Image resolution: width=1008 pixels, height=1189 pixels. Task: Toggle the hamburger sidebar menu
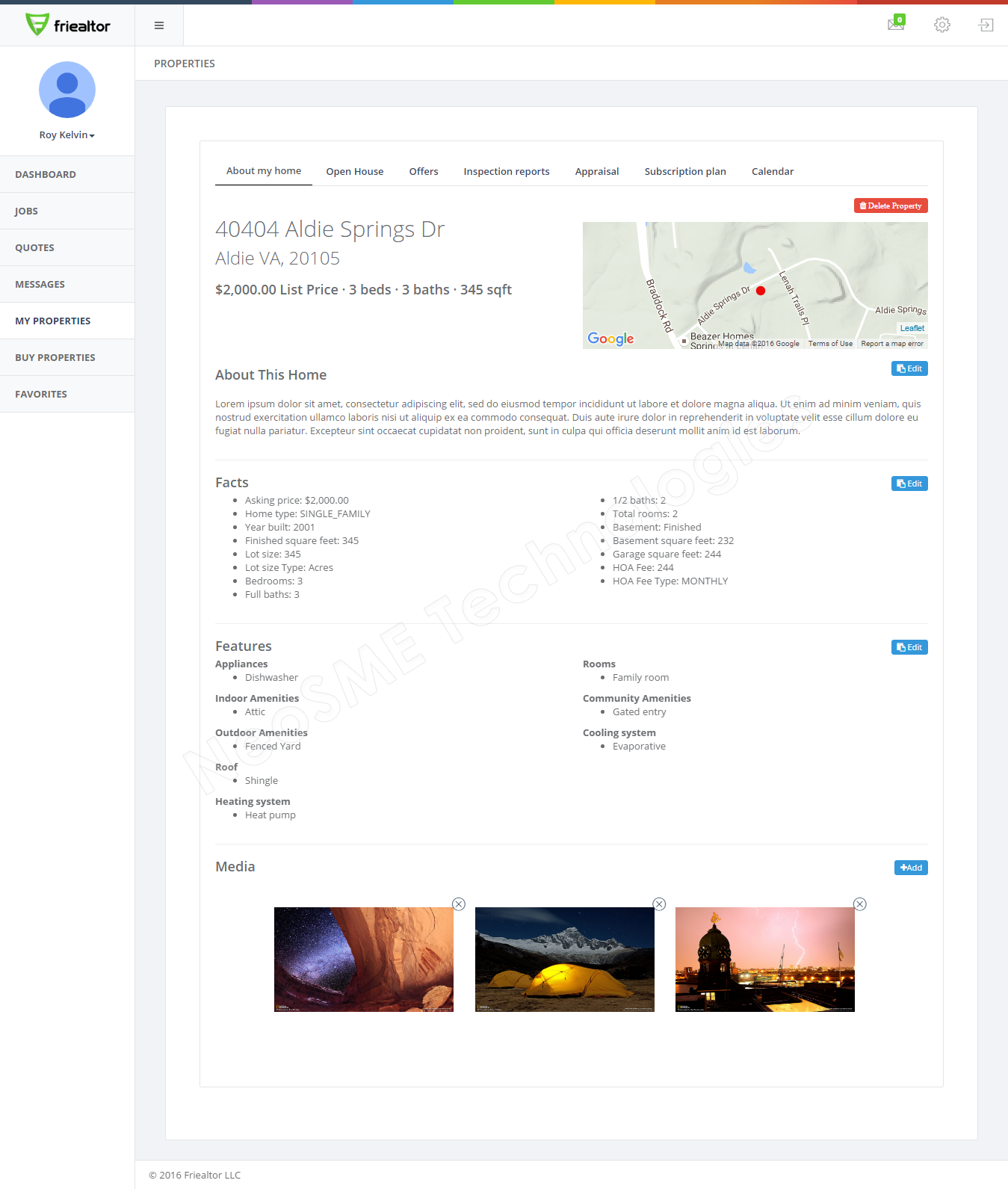tap(159, 25)
